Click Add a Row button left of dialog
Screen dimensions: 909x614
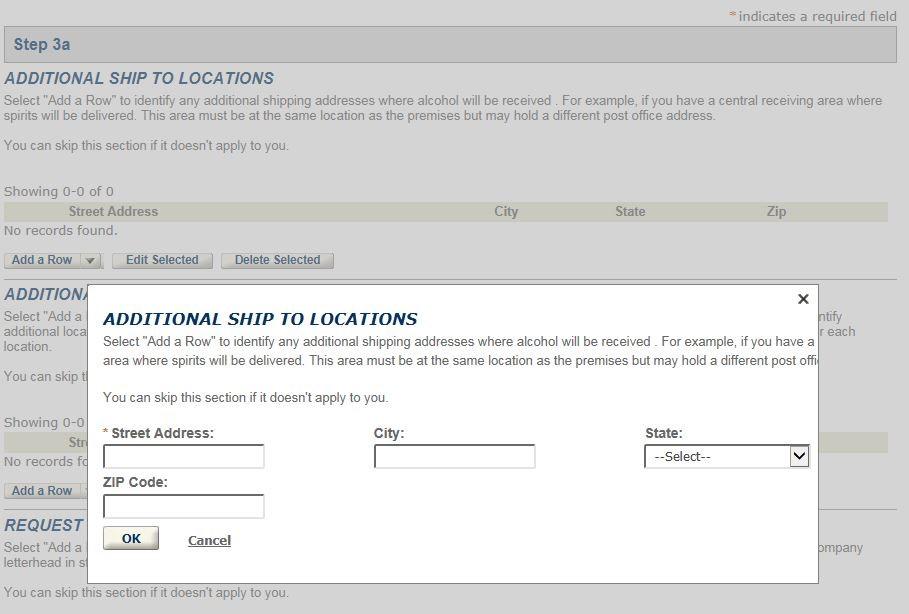tap(42, 491)
